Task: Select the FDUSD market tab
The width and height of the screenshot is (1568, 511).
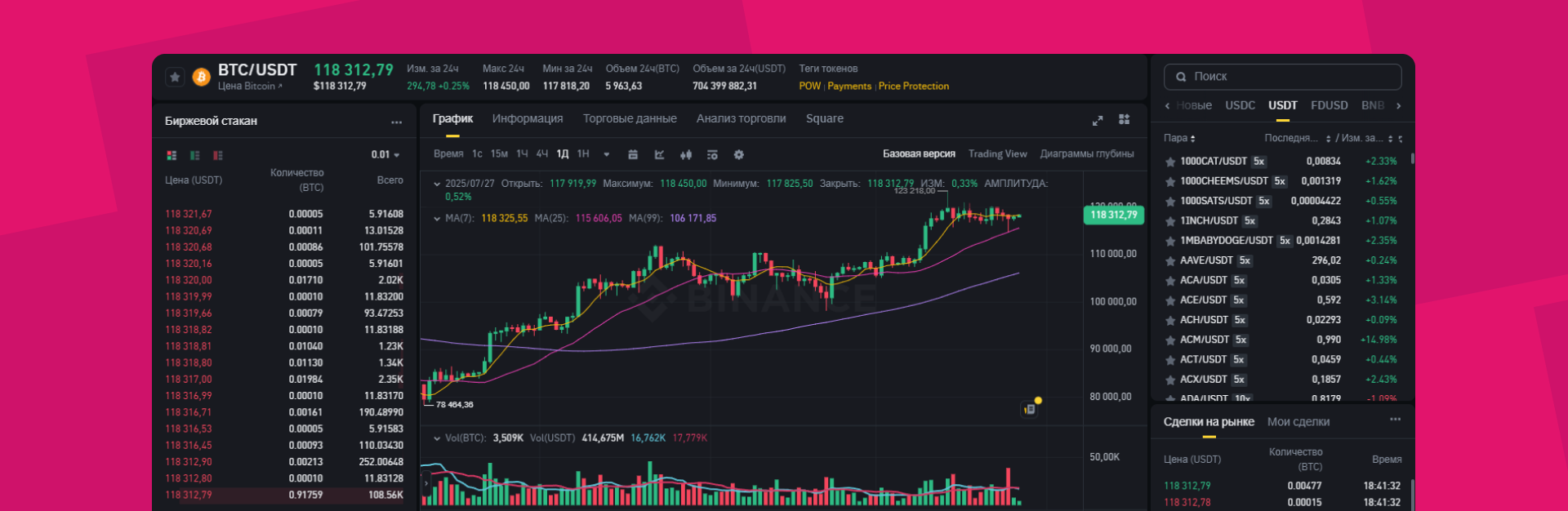Action: click(1329, 105)
